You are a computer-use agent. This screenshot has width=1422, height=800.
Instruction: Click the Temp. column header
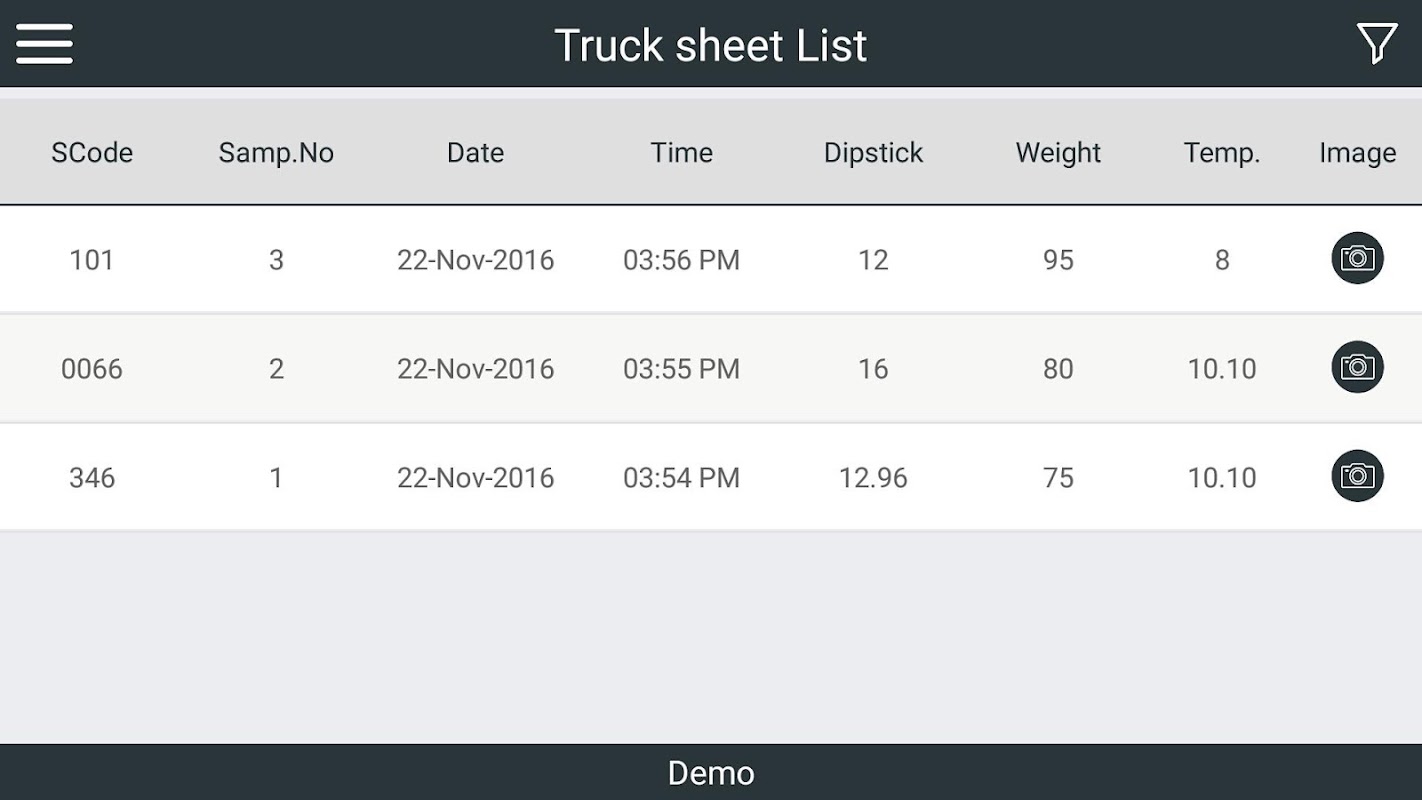(1222, 153)
